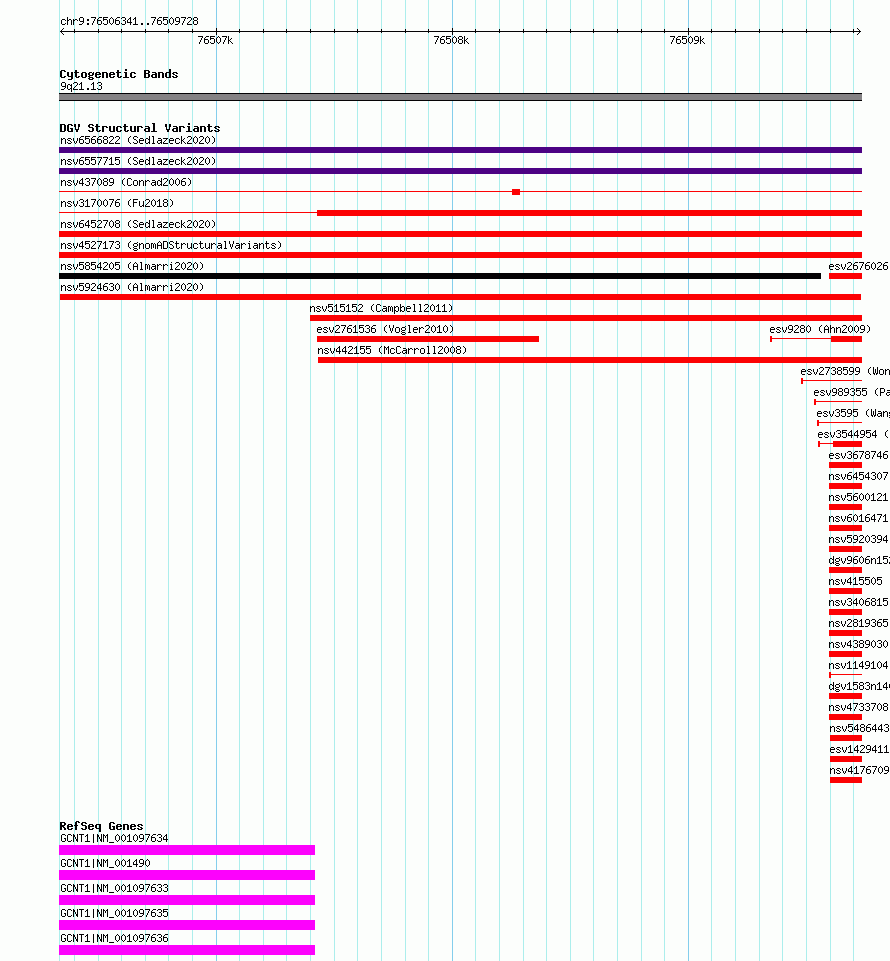Screen dimensions: 890x961
Task: Click the RefSeq Genes track title
Action: click(x=101, y=826)
